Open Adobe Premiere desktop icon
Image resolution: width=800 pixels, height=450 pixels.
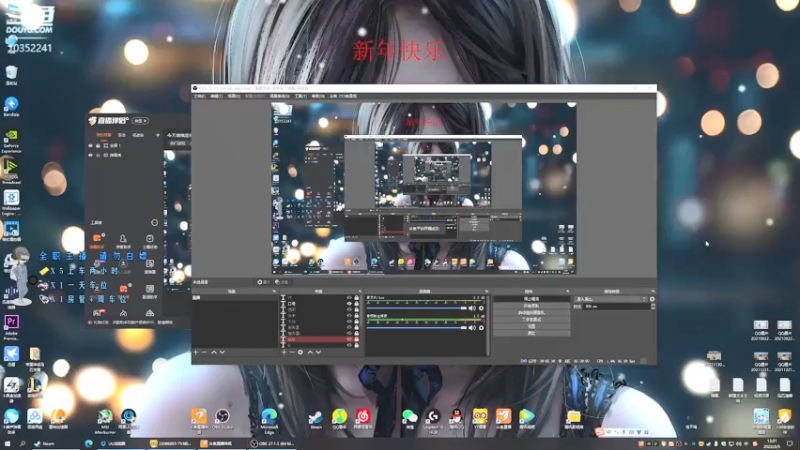[x=11, y=327]
